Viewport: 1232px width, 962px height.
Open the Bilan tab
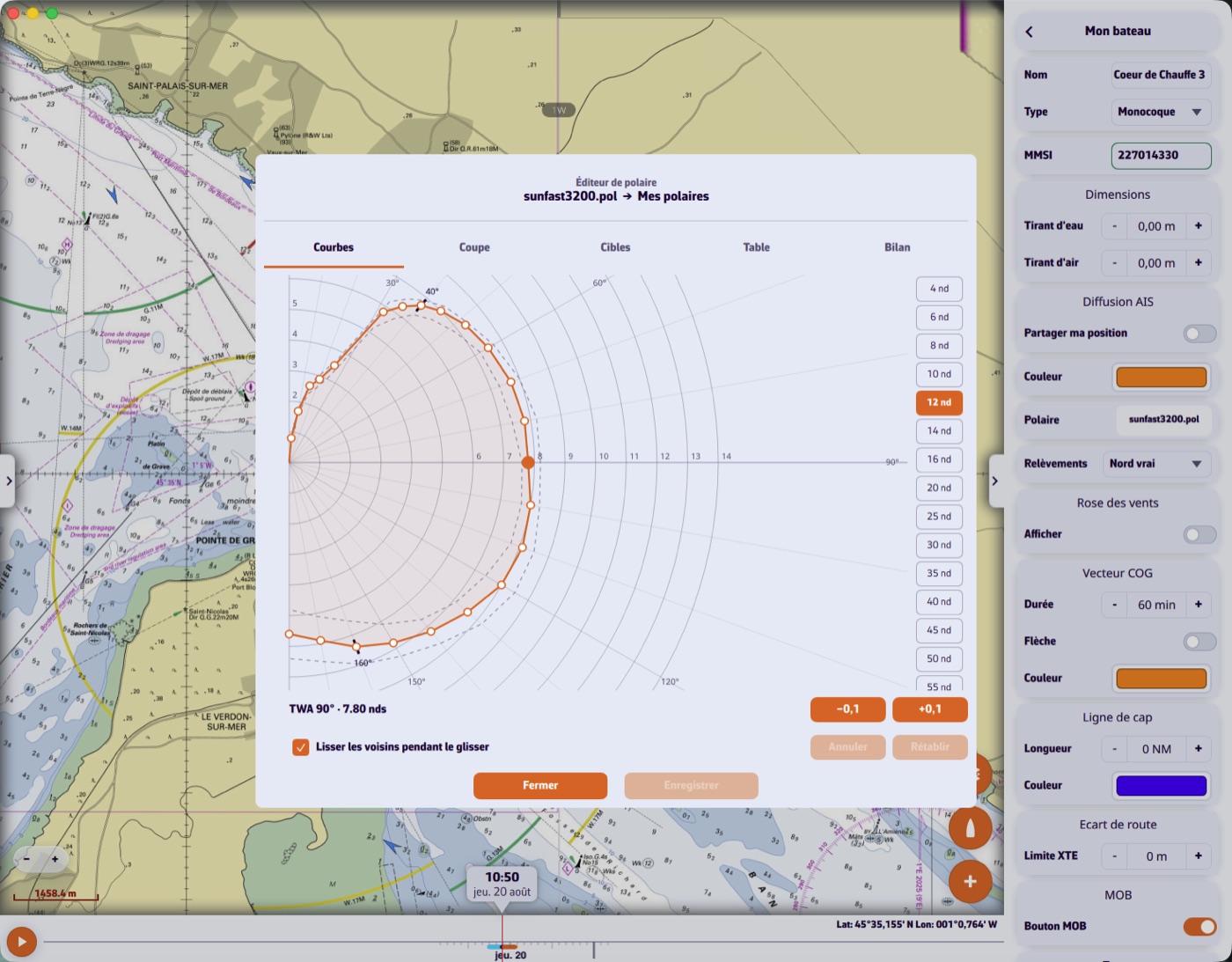pos(897,247)
